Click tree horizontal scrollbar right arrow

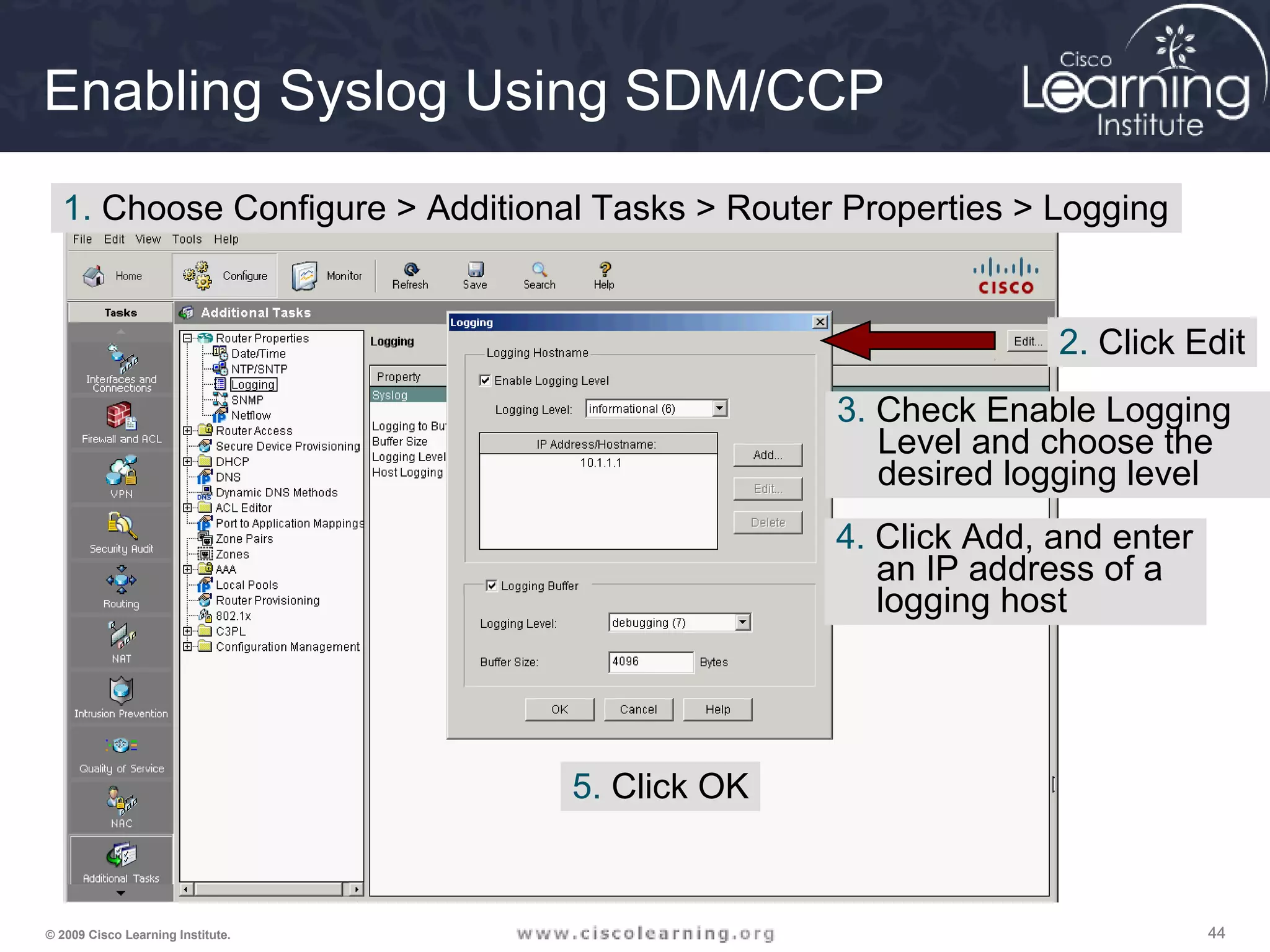(356, 889)
